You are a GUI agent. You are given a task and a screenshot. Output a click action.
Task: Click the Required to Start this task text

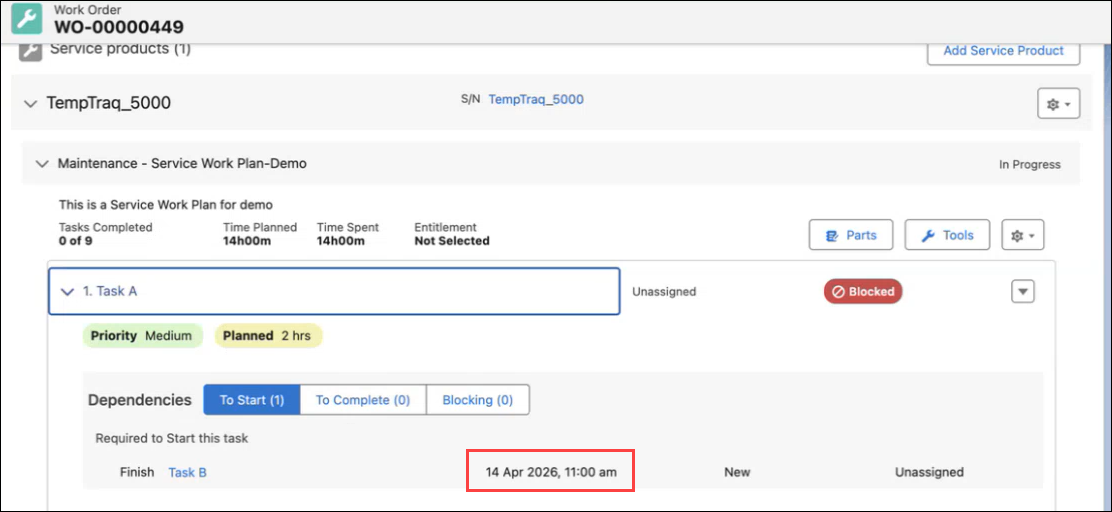click(x=172, y=438)
